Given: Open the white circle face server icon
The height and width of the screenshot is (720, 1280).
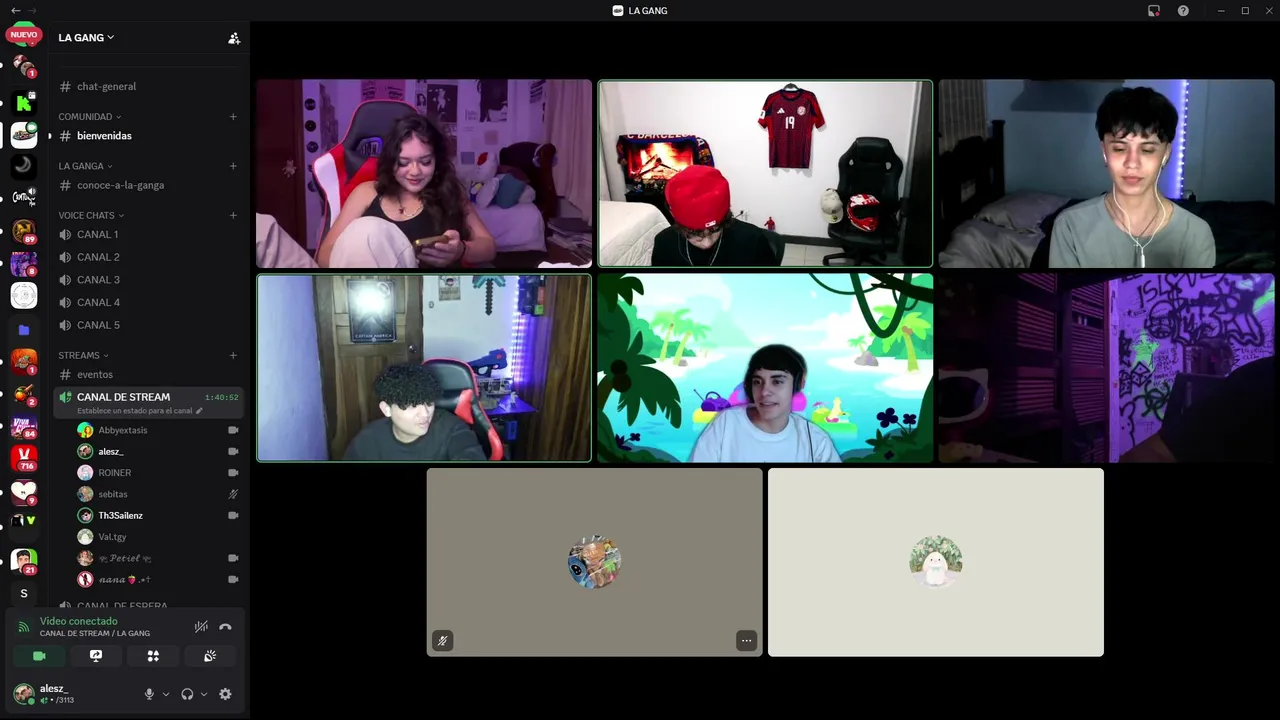Looking at the screenshot, I should (x=24, y=296).
